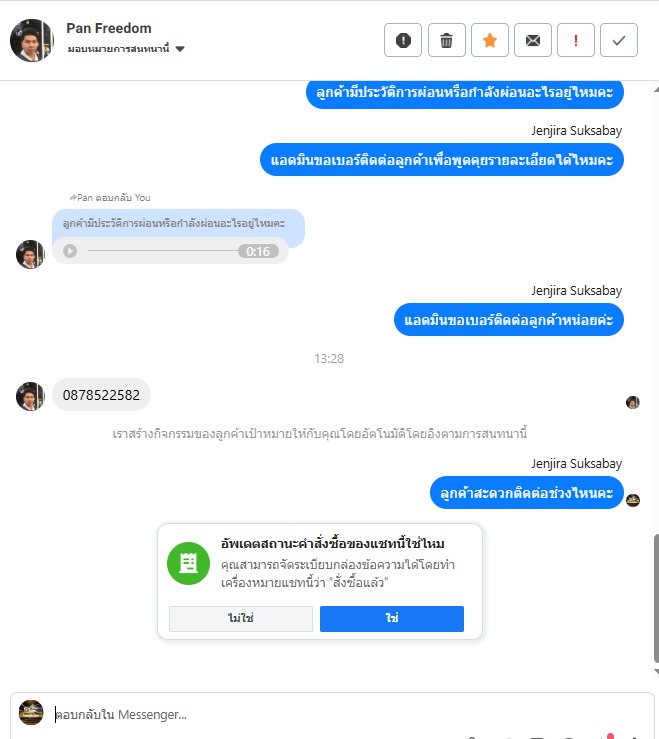Click scrollbar down arrow in chat
The height and width of the screenshot is (739, 659).
(656, 672)
